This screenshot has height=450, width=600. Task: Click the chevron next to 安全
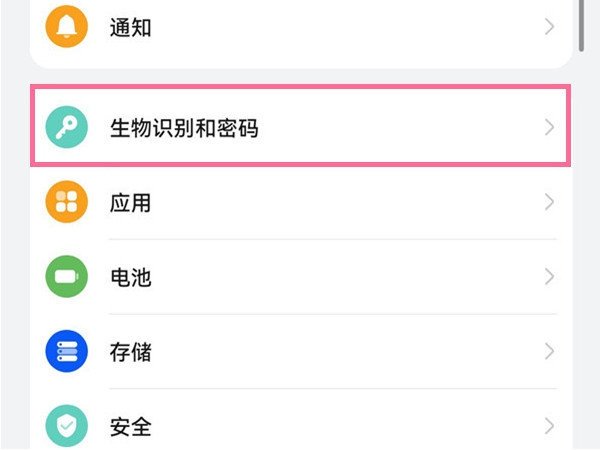point(549,427)
